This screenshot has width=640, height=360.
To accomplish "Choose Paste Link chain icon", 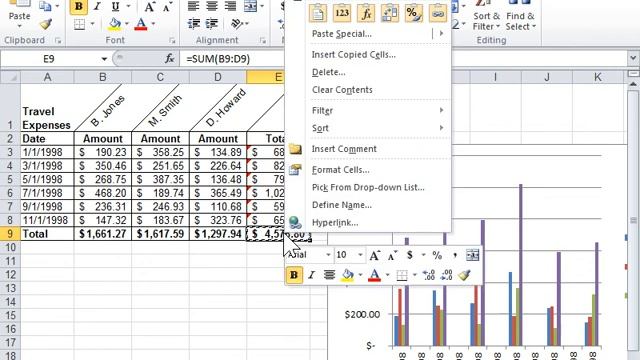I will point(438,13).
